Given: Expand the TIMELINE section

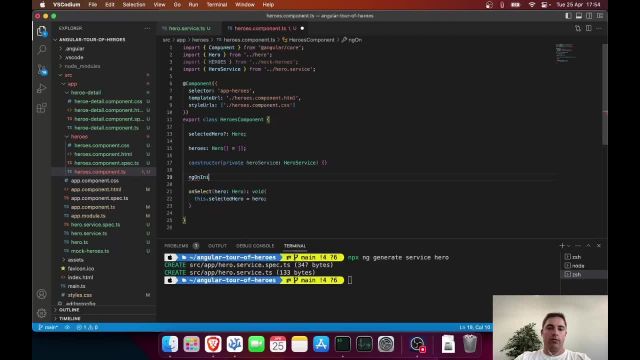Looking at the screenshot, I should pos(69,318).
